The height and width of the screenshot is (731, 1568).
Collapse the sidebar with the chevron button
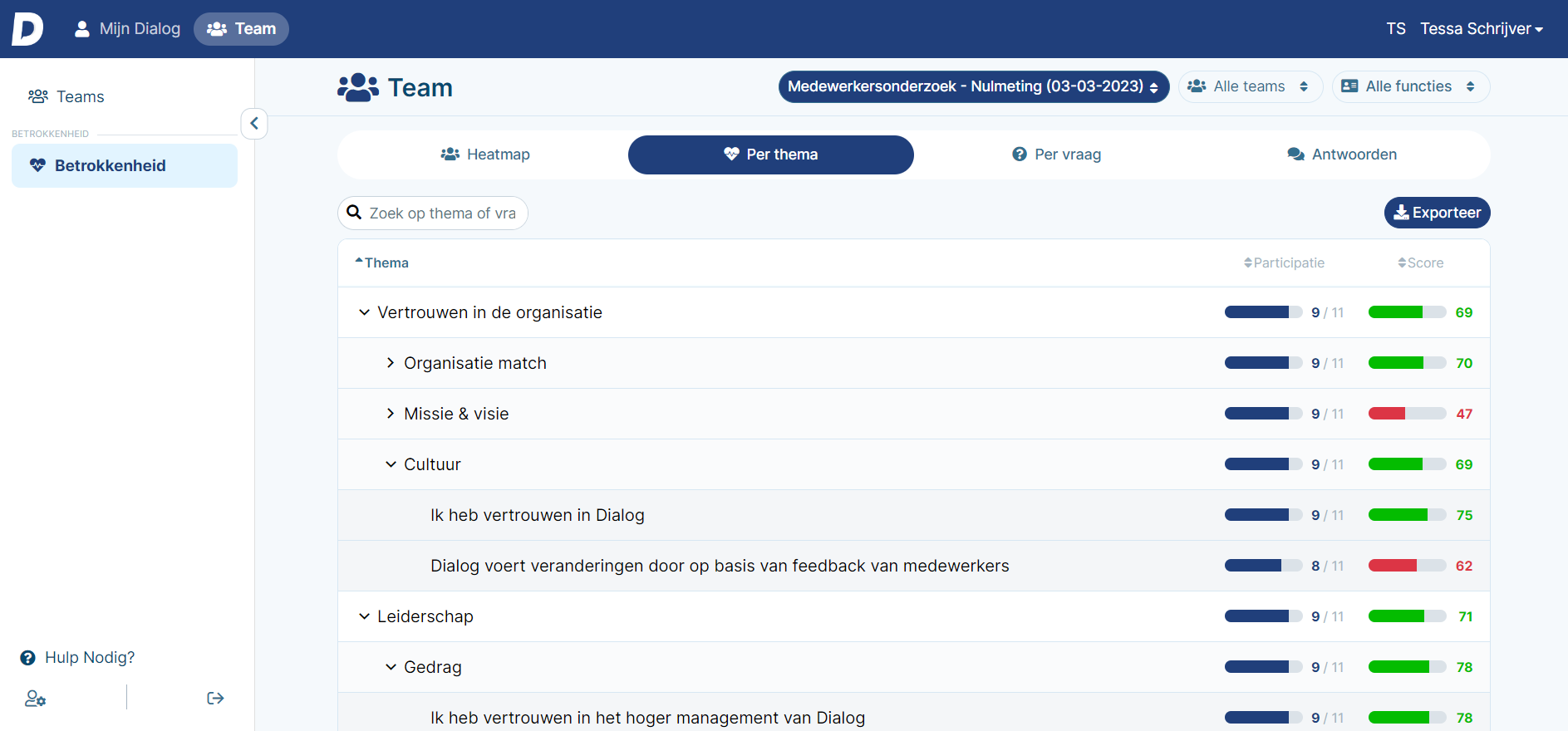(x=254, y=124)
